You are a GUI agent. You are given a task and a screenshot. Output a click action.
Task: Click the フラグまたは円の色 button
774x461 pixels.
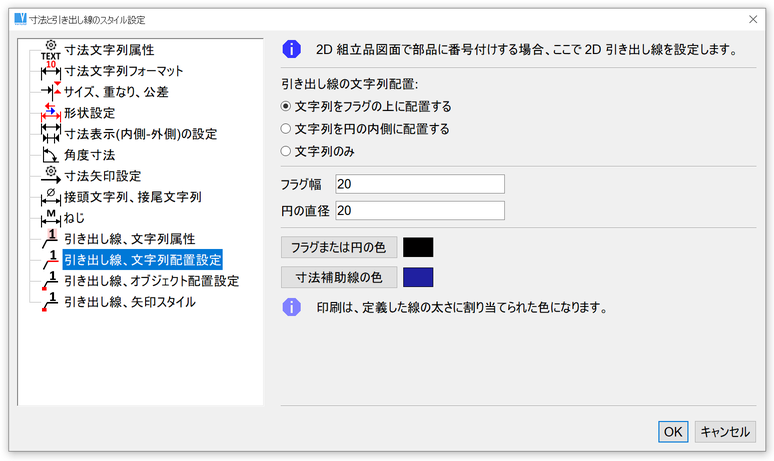pos(339,247)
